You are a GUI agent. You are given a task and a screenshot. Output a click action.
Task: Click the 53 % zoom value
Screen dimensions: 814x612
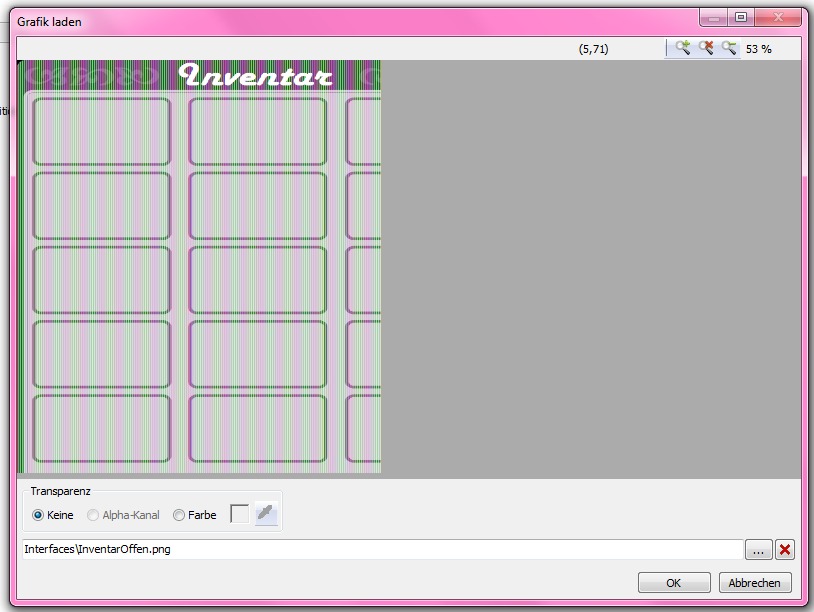(758, 49)
